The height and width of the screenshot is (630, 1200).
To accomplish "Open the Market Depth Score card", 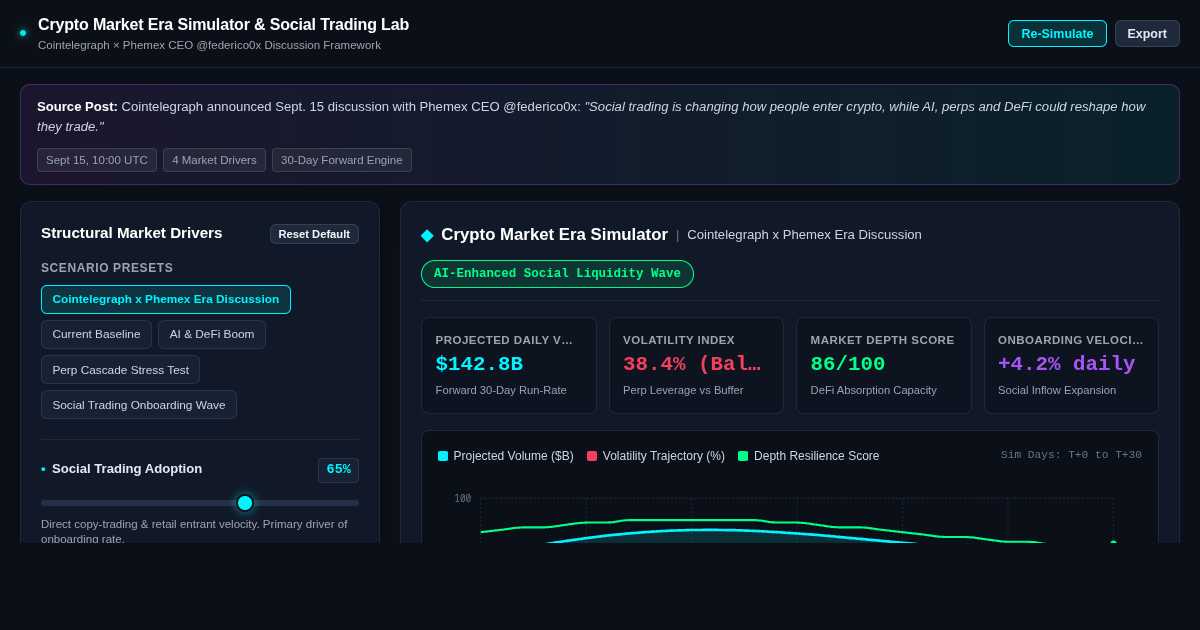I will point(884,365).
